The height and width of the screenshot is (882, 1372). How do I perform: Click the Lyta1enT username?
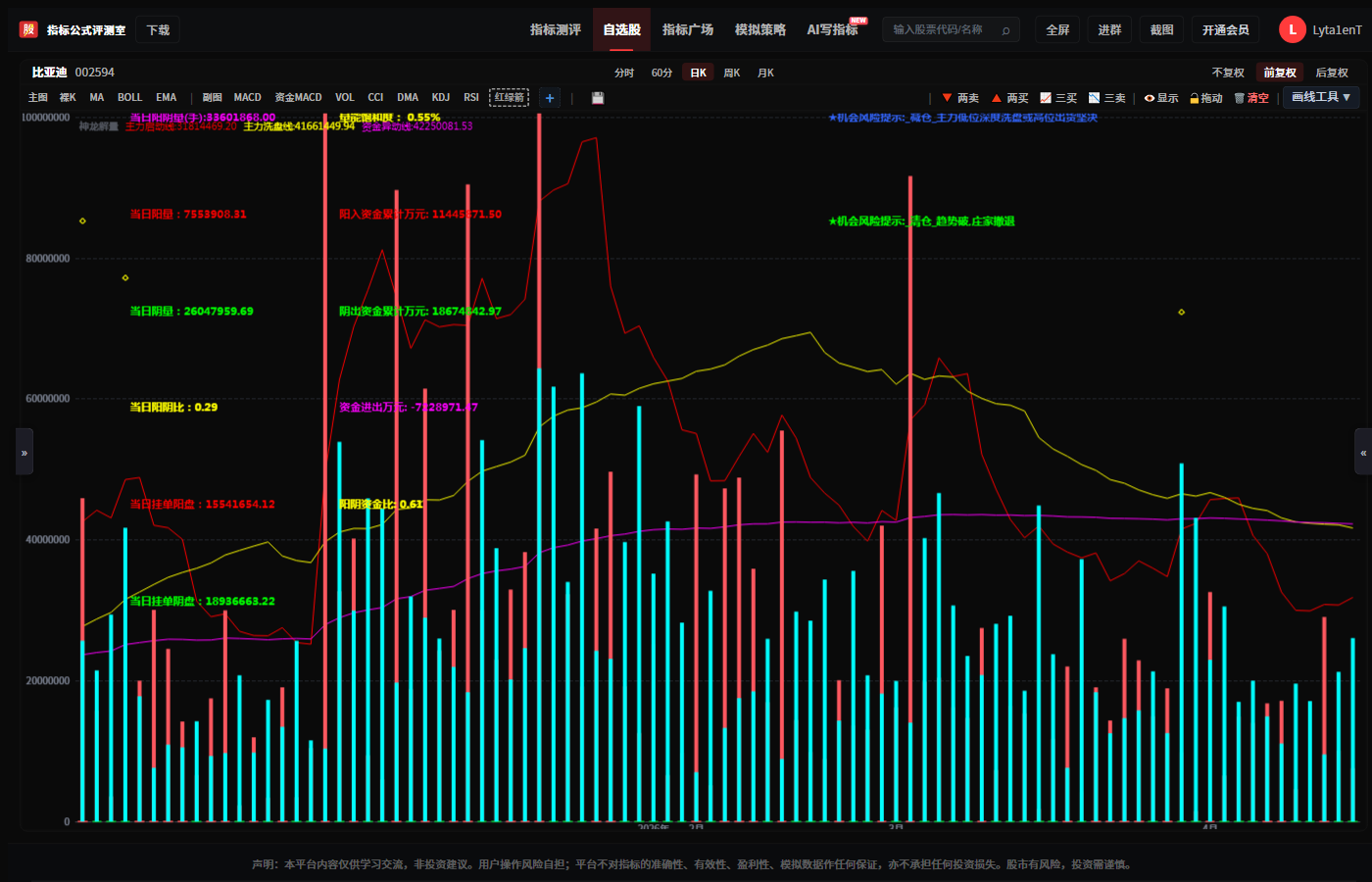[x=1337, y=30]
